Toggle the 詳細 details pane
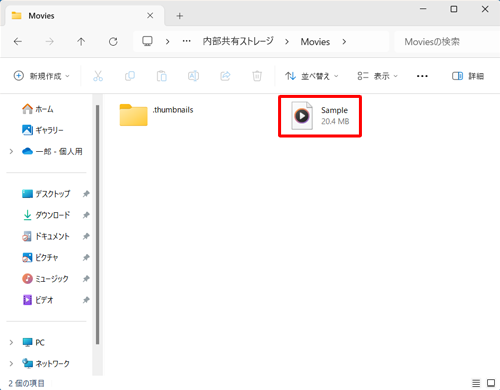Screen dimensions: 500x390 tap(468, 76)
